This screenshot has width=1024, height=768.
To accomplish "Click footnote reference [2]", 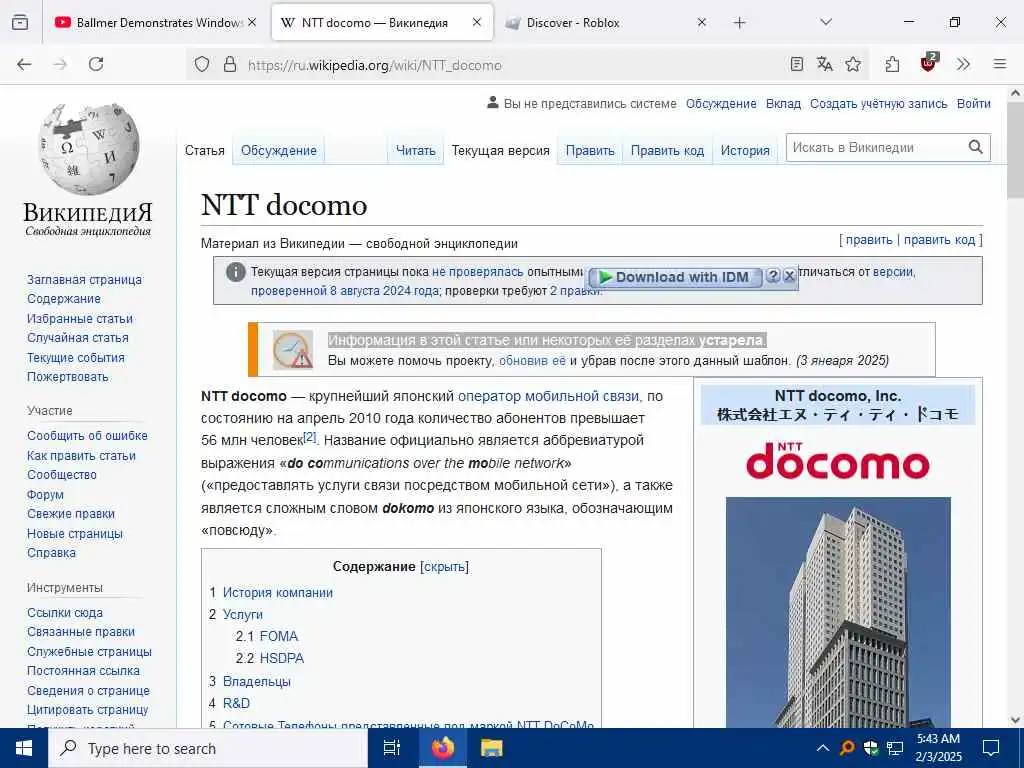I will (x=310, y=436).
